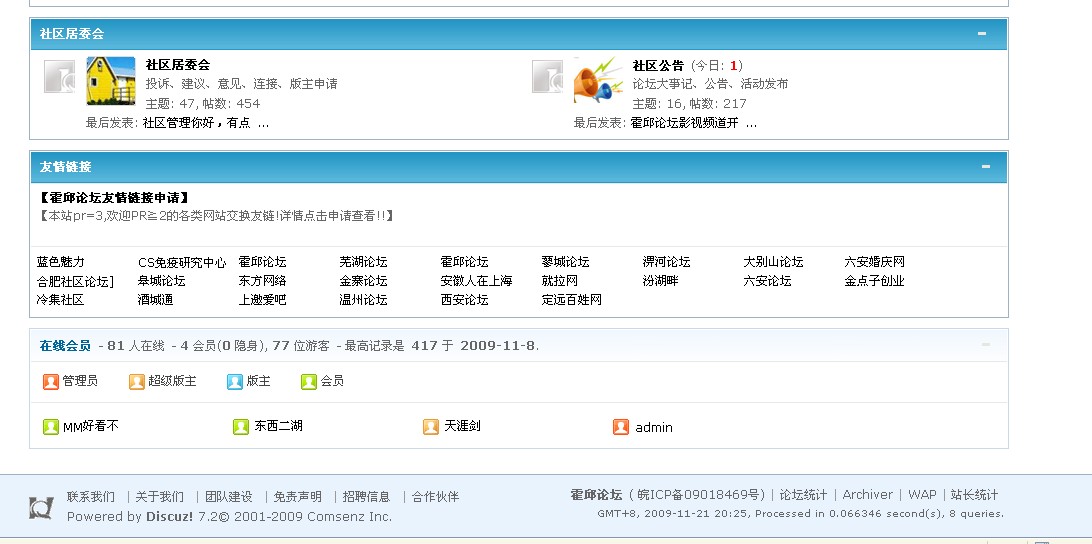Visit the 六安论坛 link
The width and height of the screenshot is (1092, 544).
click(767, 281)
